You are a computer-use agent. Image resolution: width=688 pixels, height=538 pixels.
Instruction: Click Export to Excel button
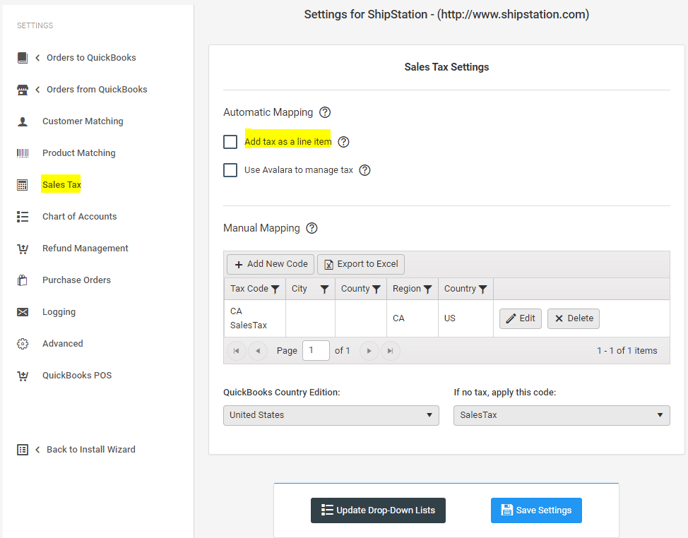[361, 264]
